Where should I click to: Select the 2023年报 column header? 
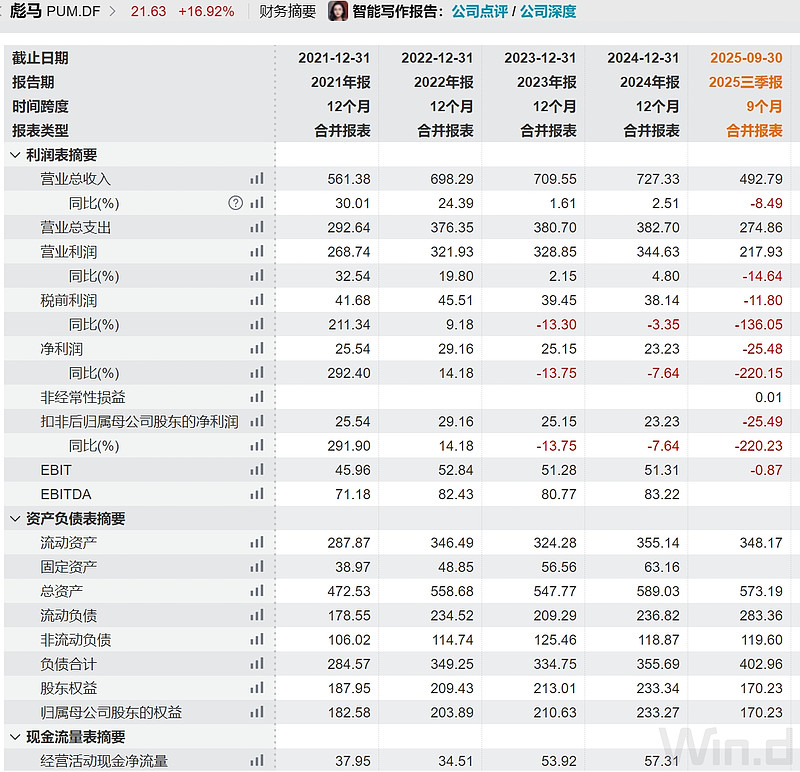pos(546,82)
